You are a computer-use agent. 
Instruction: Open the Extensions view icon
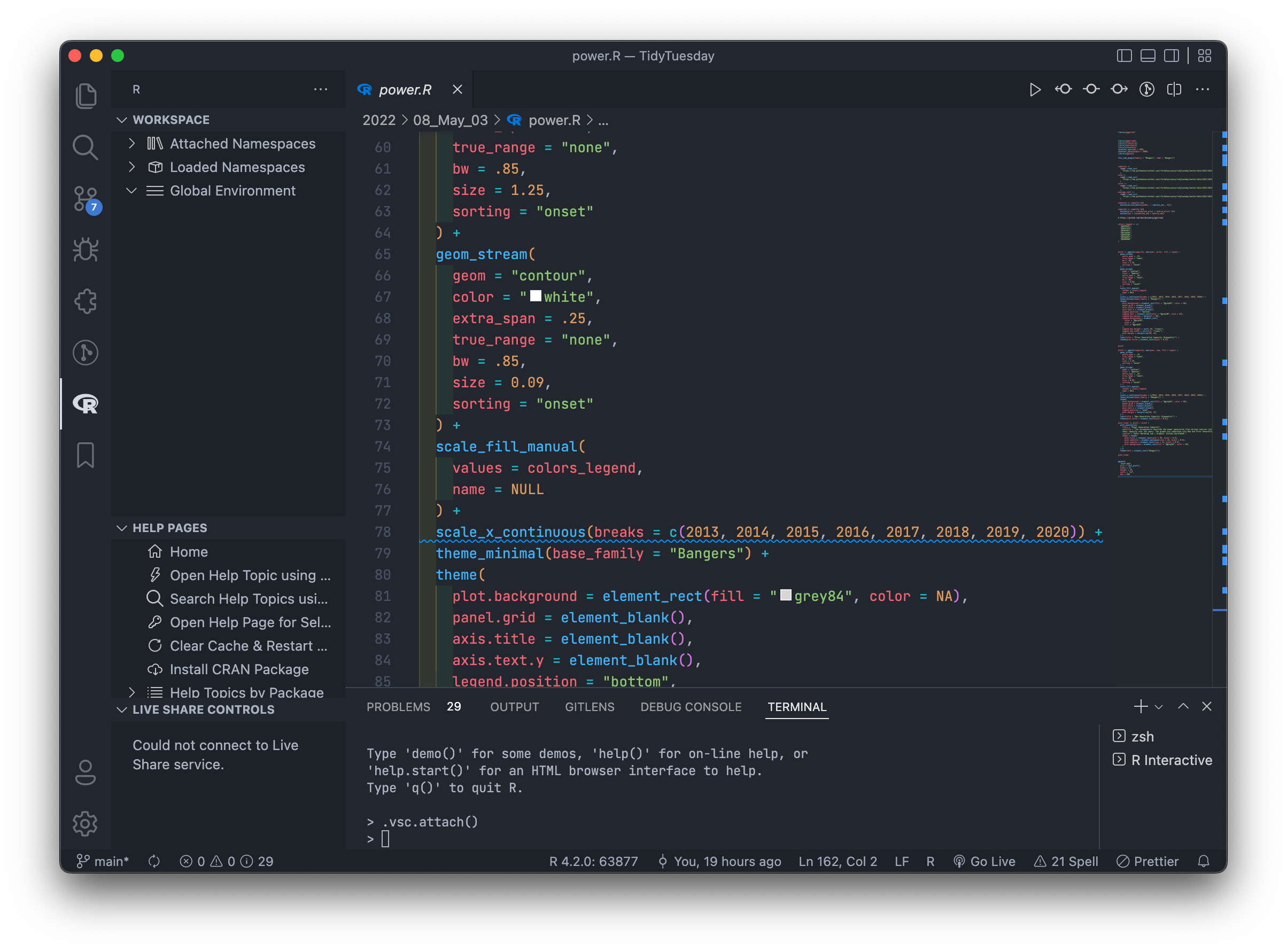86,301
